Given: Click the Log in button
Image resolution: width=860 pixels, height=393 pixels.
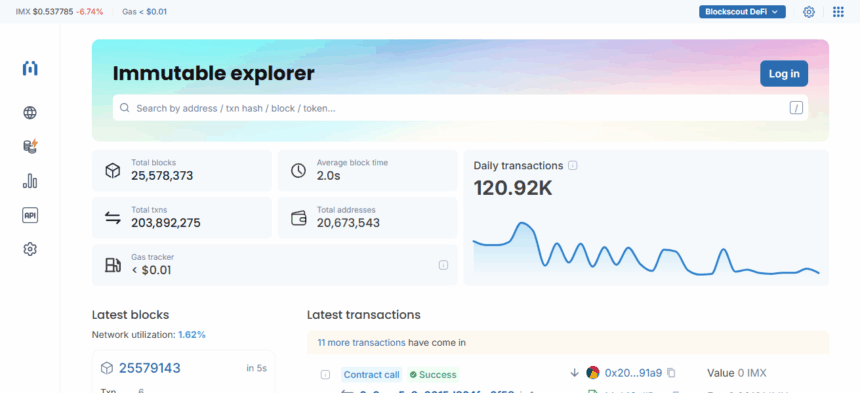Looking at the screenshot, I should click(x=784, y=73).
